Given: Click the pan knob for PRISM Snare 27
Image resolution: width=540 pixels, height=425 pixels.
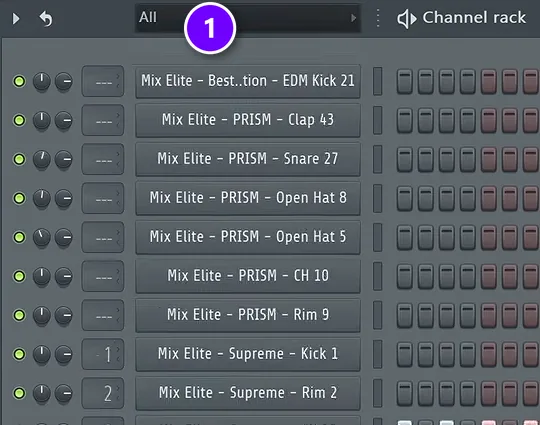Looking at the screenshot, I should click(x=42, y=159).
